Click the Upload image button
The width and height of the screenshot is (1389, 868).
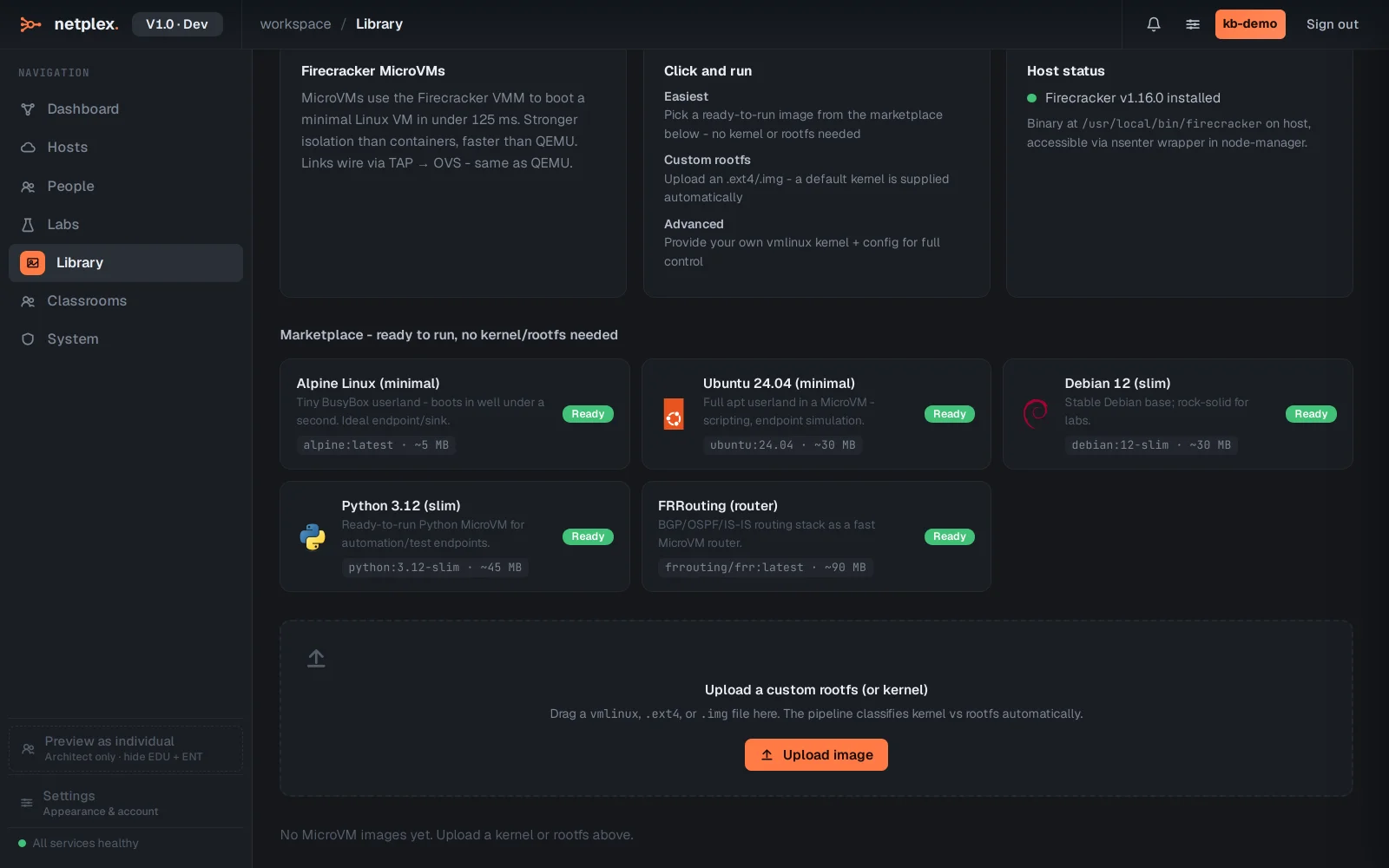(x=816, y=755)
